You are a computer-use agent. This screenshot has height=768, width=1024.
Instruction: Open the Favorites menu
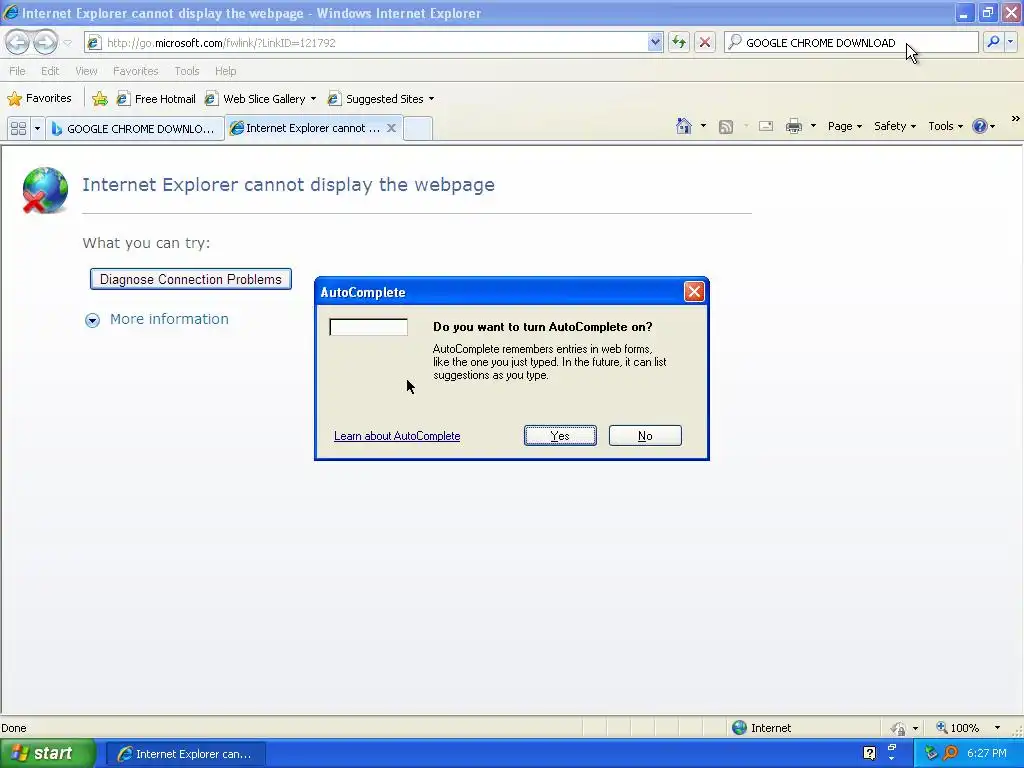[135, 71]
